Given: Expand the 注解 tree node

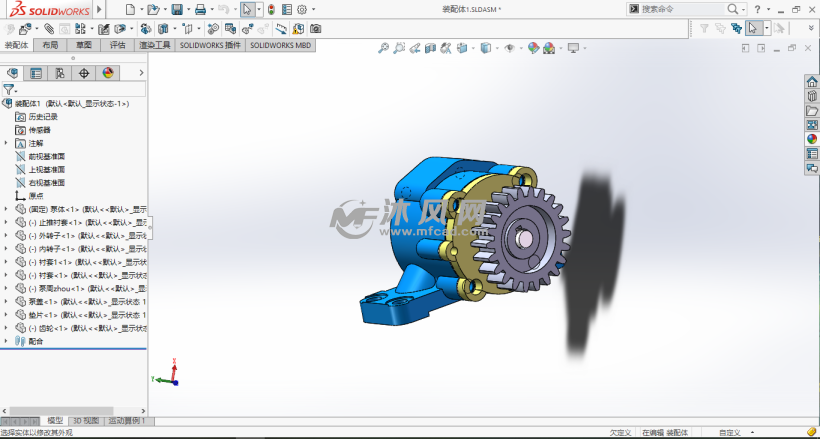Looking at the screenshot, I should coord(6,143).
